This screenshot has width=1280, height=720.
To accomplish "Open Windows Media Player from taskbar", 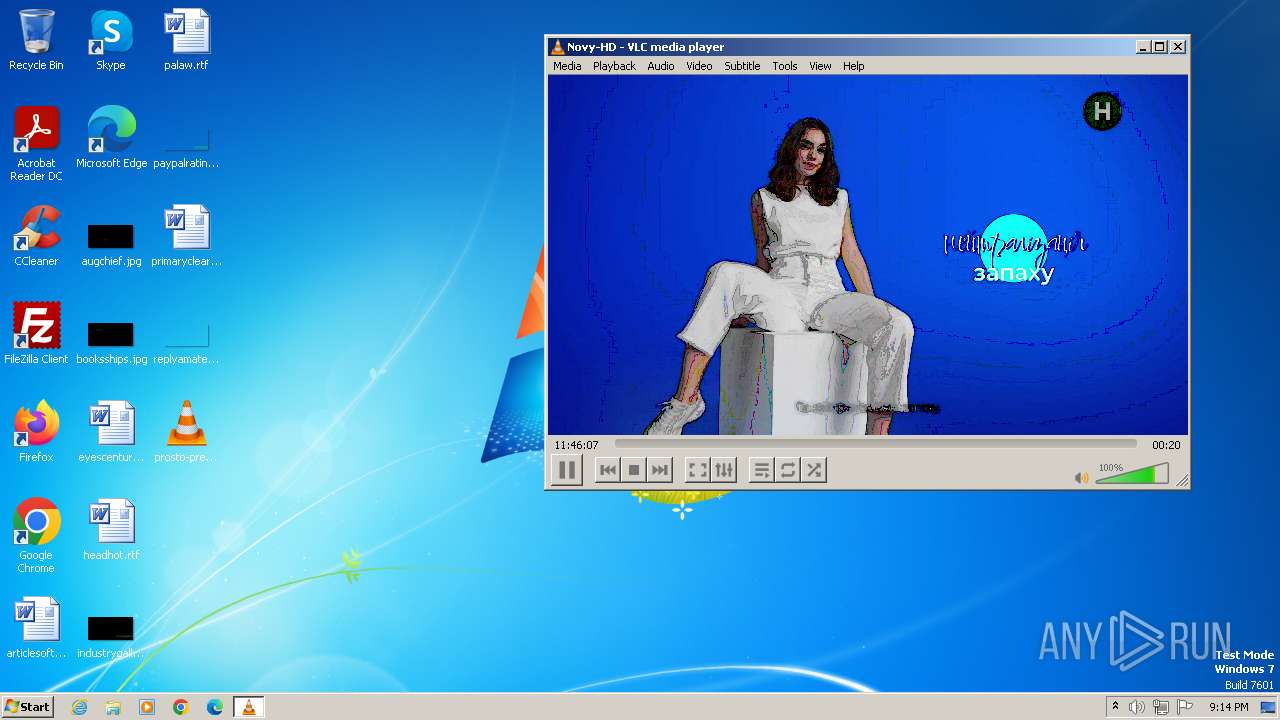I will [147, 707].
